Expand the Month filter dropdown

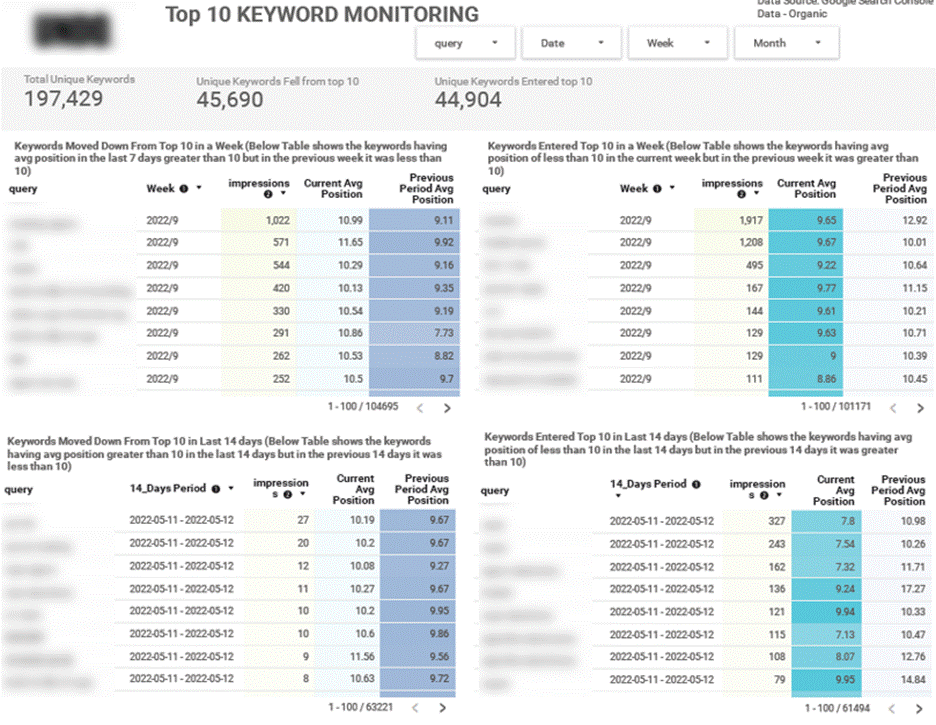click(x=786, y=43)
